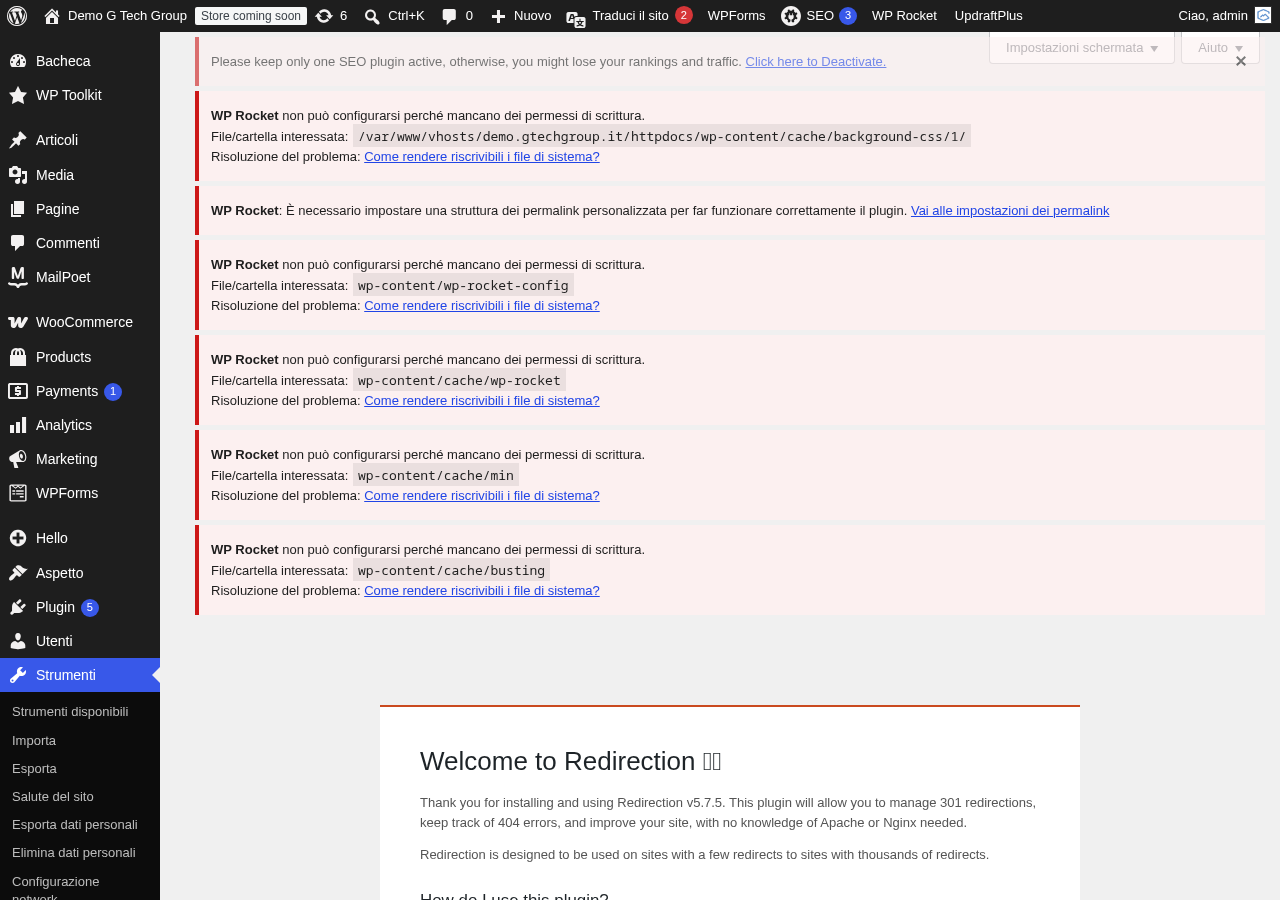Open WPForms in the admin bar
Viewport: 1280px width, 900px height.
tap(736, 16)
